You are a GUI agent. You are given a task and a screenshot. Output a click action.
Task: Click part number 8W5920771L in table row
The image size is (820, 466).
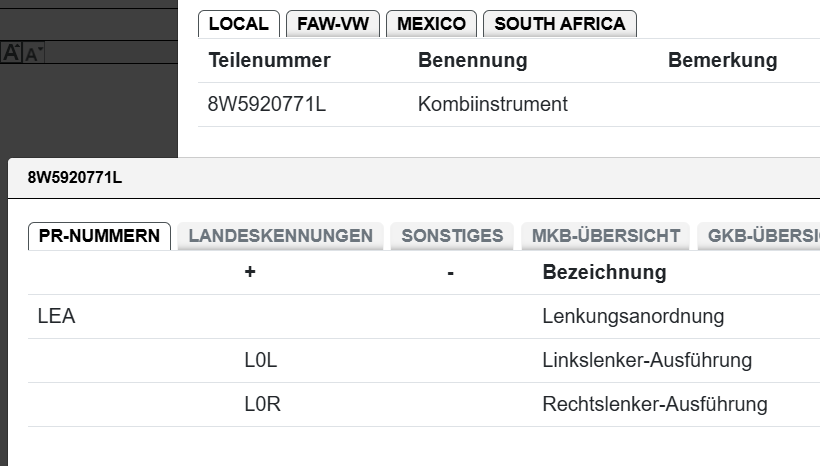[267, 104]
